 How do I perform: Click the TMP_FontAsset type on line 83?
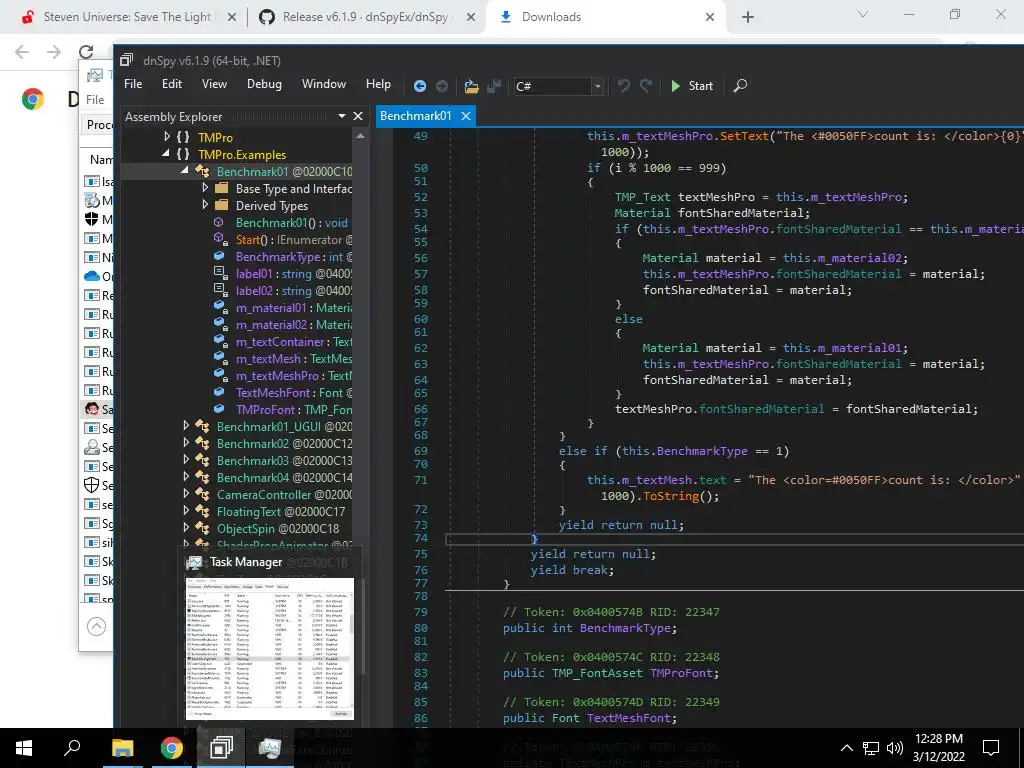tap(598, 673)
